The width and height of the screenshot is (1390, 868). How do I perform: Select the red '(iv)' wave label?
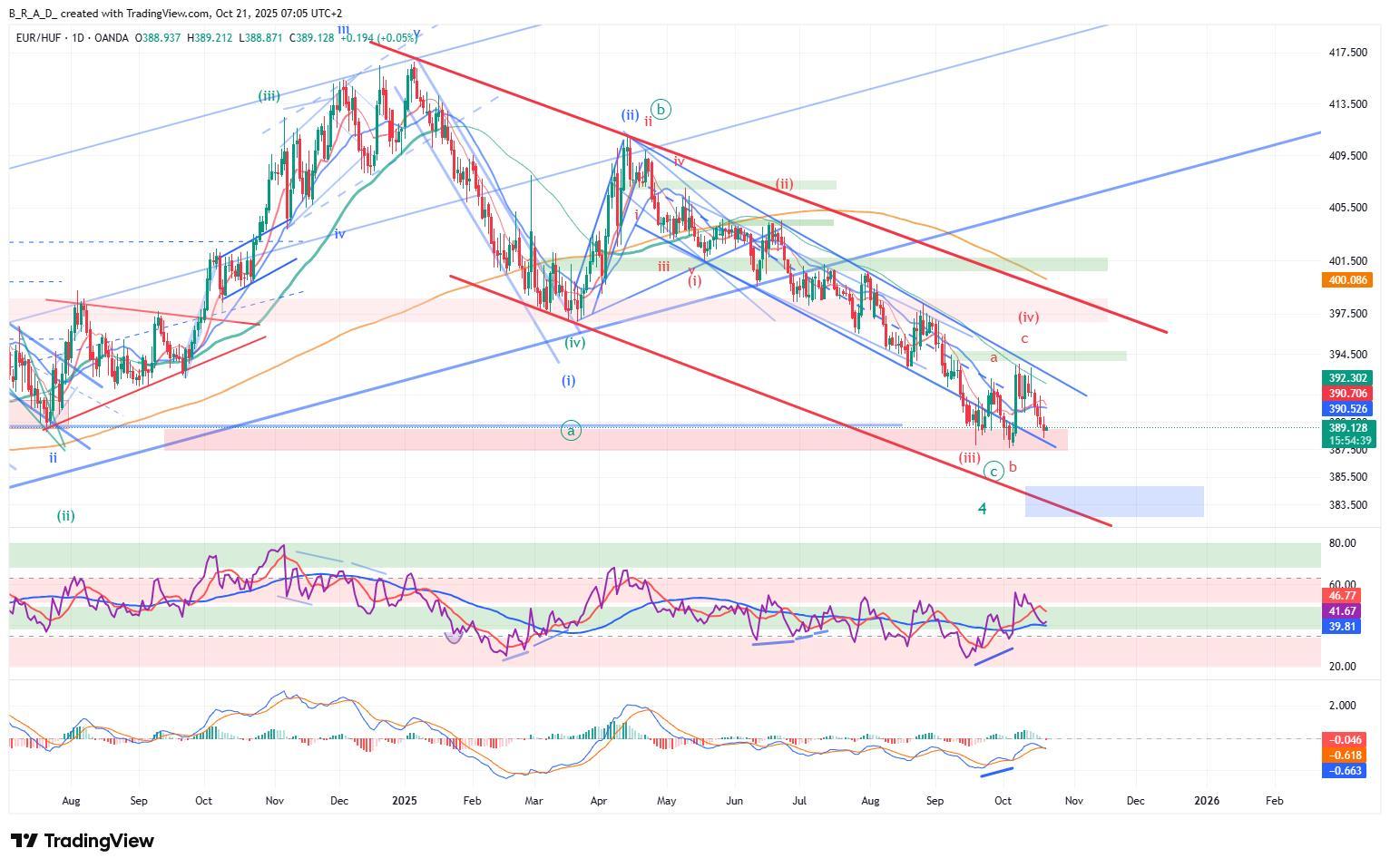pos(1028,317)
